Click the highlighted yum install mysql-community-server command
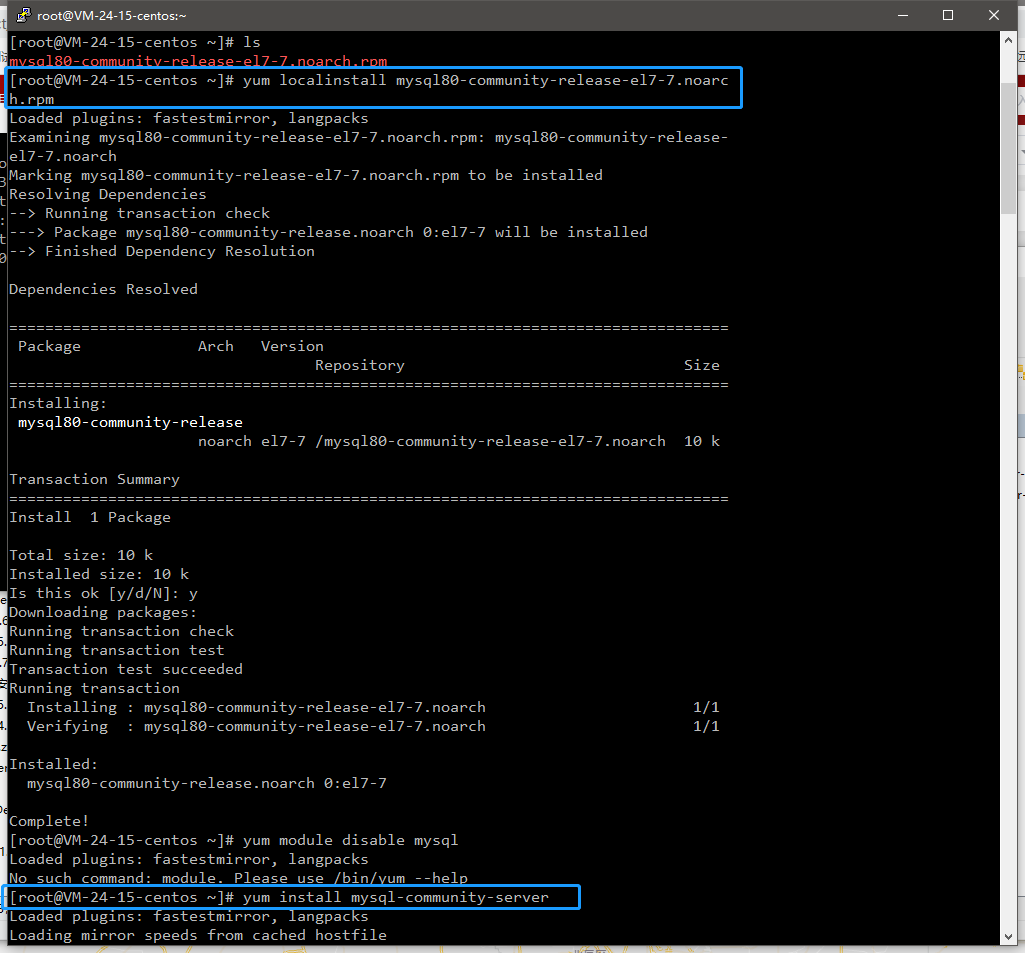1025x953 pixels. (x=290, y=897)
